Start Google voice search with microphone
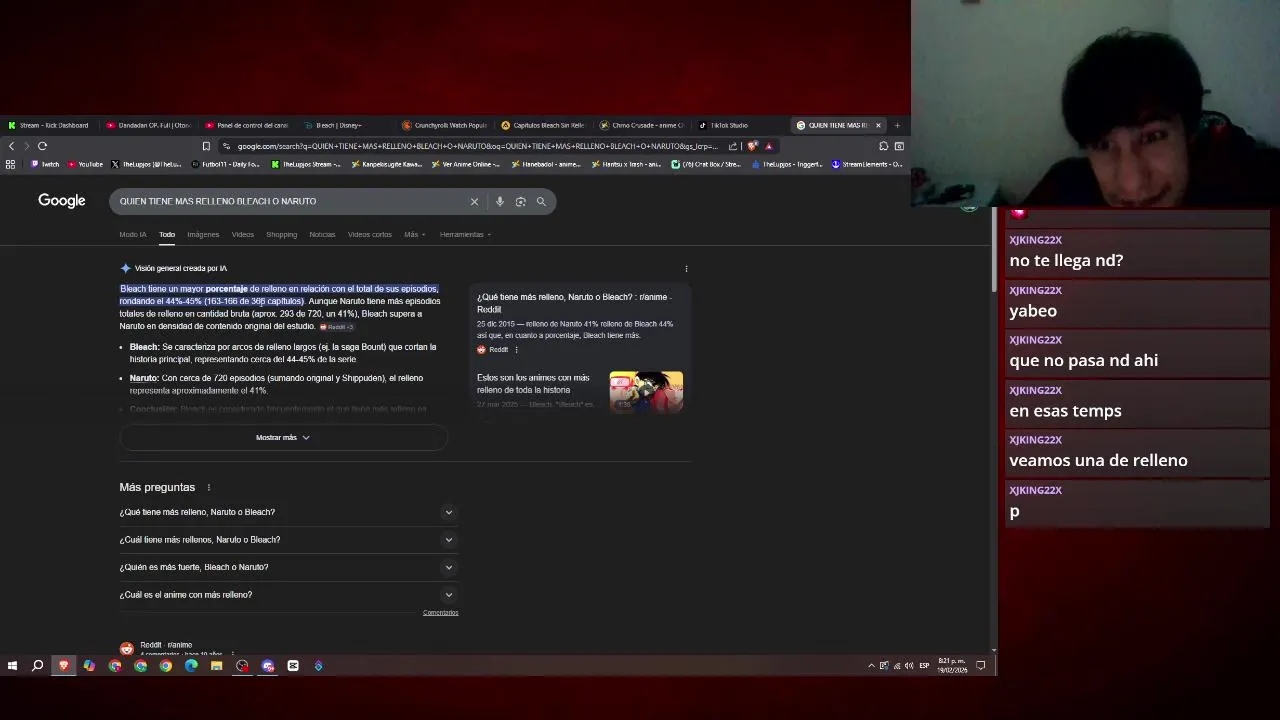 (499, 201)
